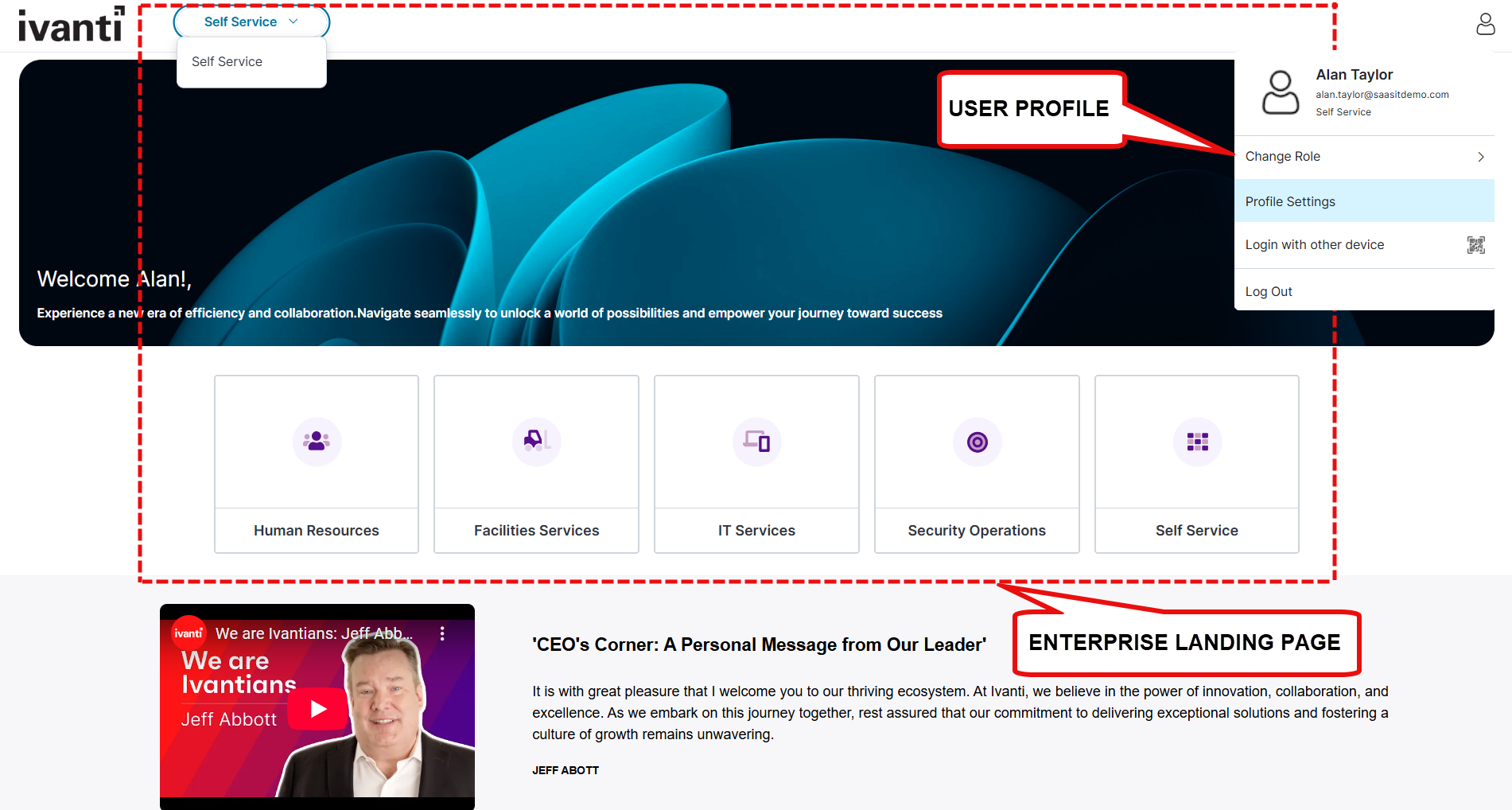Click the Self Service grid icon
This screenshot has width=1512, height=810.
click(x=1197, y=442)
